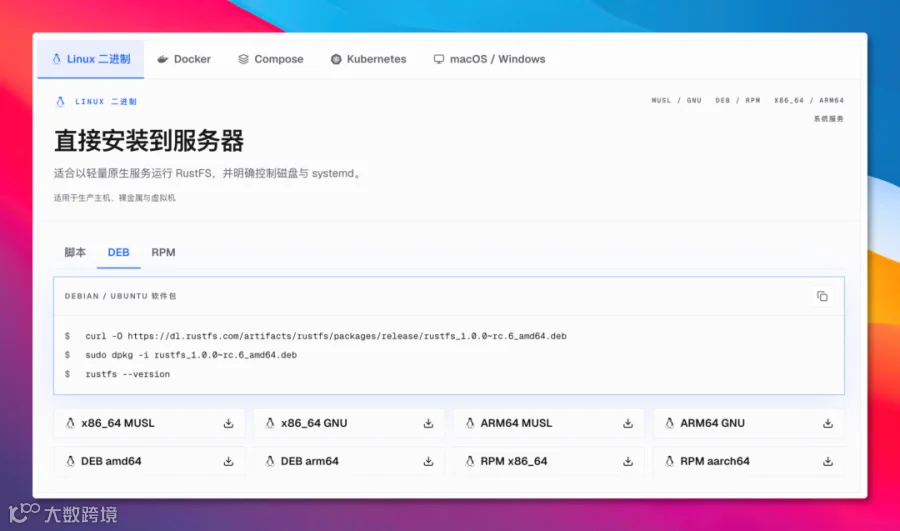Select the DEB sub-tab
This screenshot has width=900, height=531.
coord(118,253)
